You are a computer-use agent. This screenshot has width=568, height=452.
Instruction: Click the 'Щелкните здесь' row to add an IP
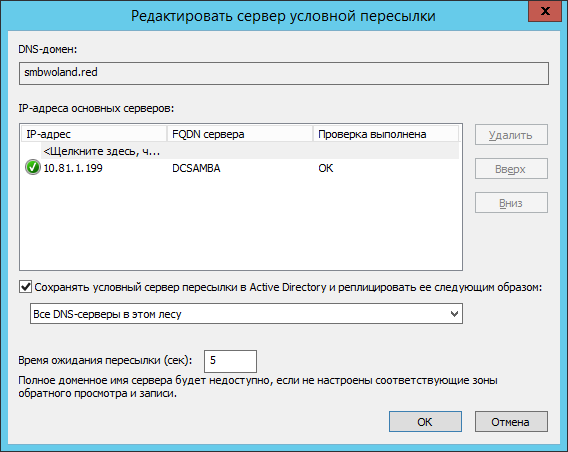[x=250, y=151]
